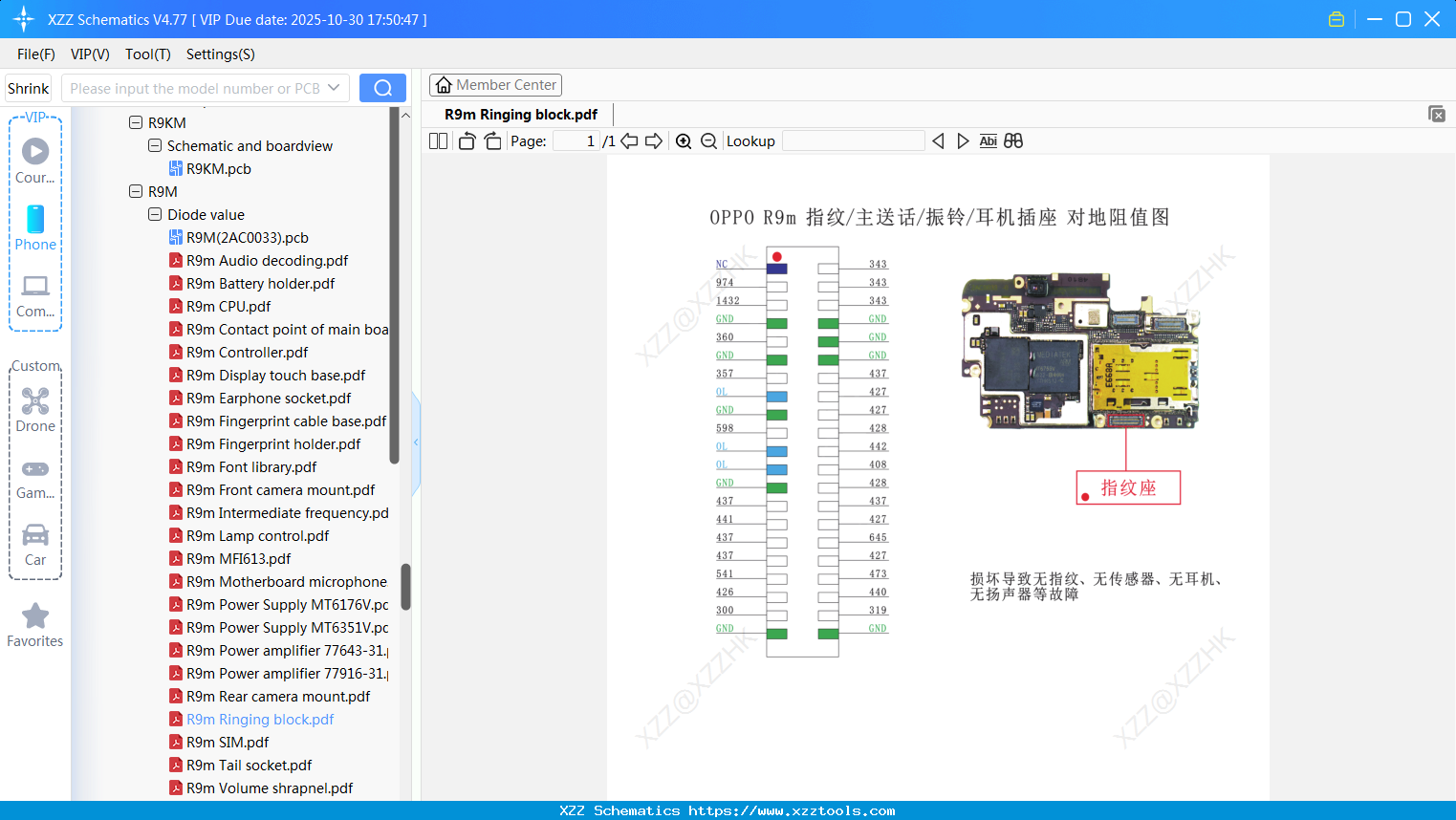Toggle the Abi case-sensitive lookup option
This screenshot has height=820, width=1456.
(988, 140)
